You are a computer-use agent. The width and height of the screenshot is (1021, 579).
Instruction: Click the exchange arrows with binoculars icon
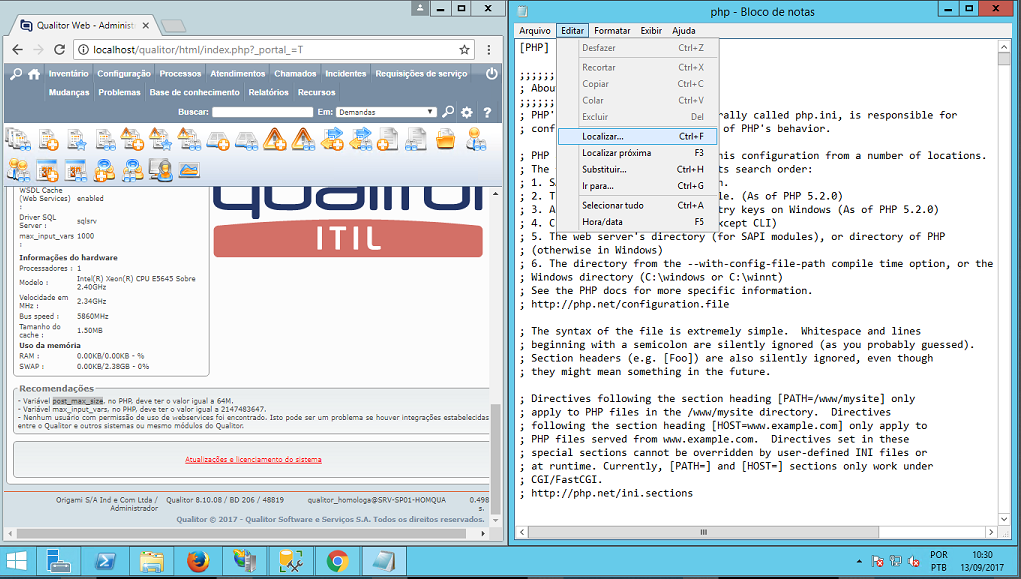point(360,139)
